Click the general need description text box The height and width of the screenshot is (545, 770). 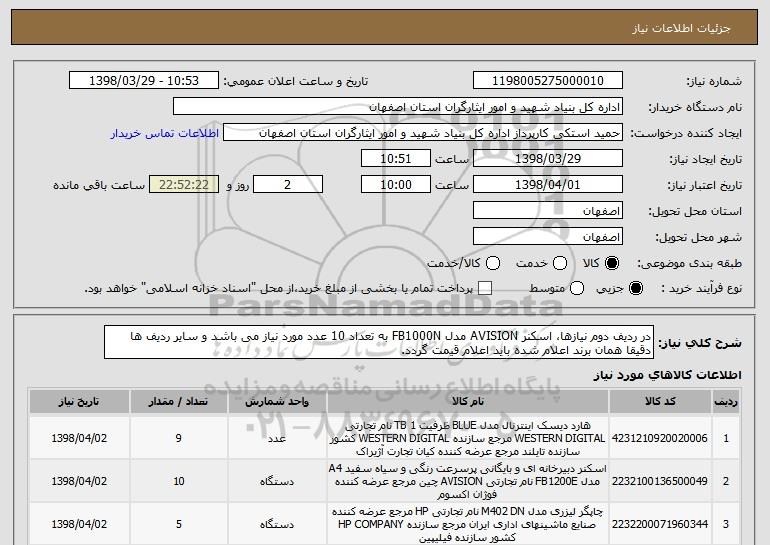(379, 342)
